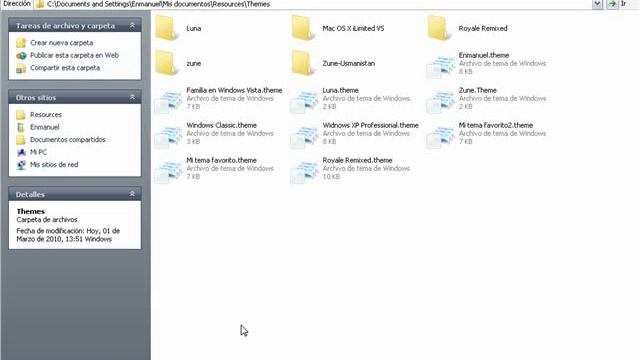This screenshot has height=360, width=640.
Task: Click the Otros sitios header title
Action: pyautogui.click(x=36, y=98)
